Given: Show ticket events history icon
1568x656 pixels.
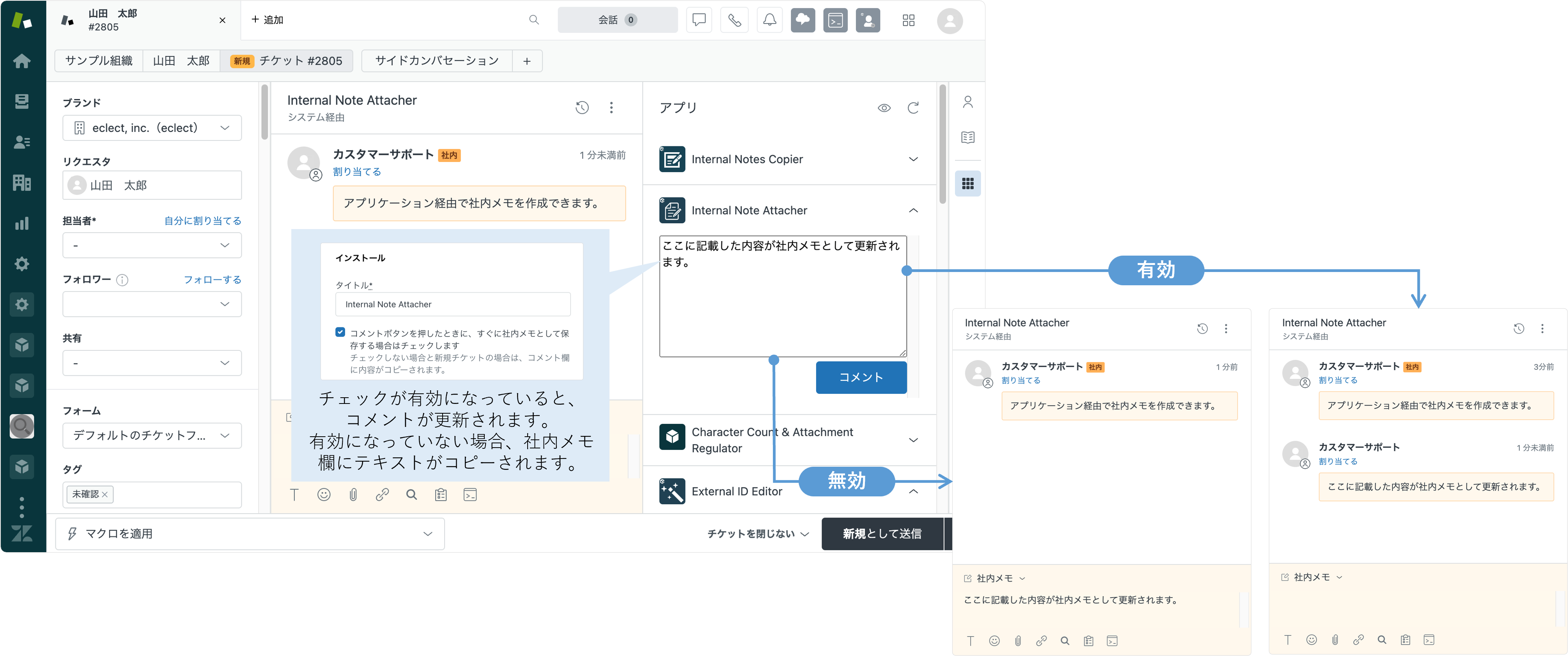Looking at the screenshot, I should [583, 107].
